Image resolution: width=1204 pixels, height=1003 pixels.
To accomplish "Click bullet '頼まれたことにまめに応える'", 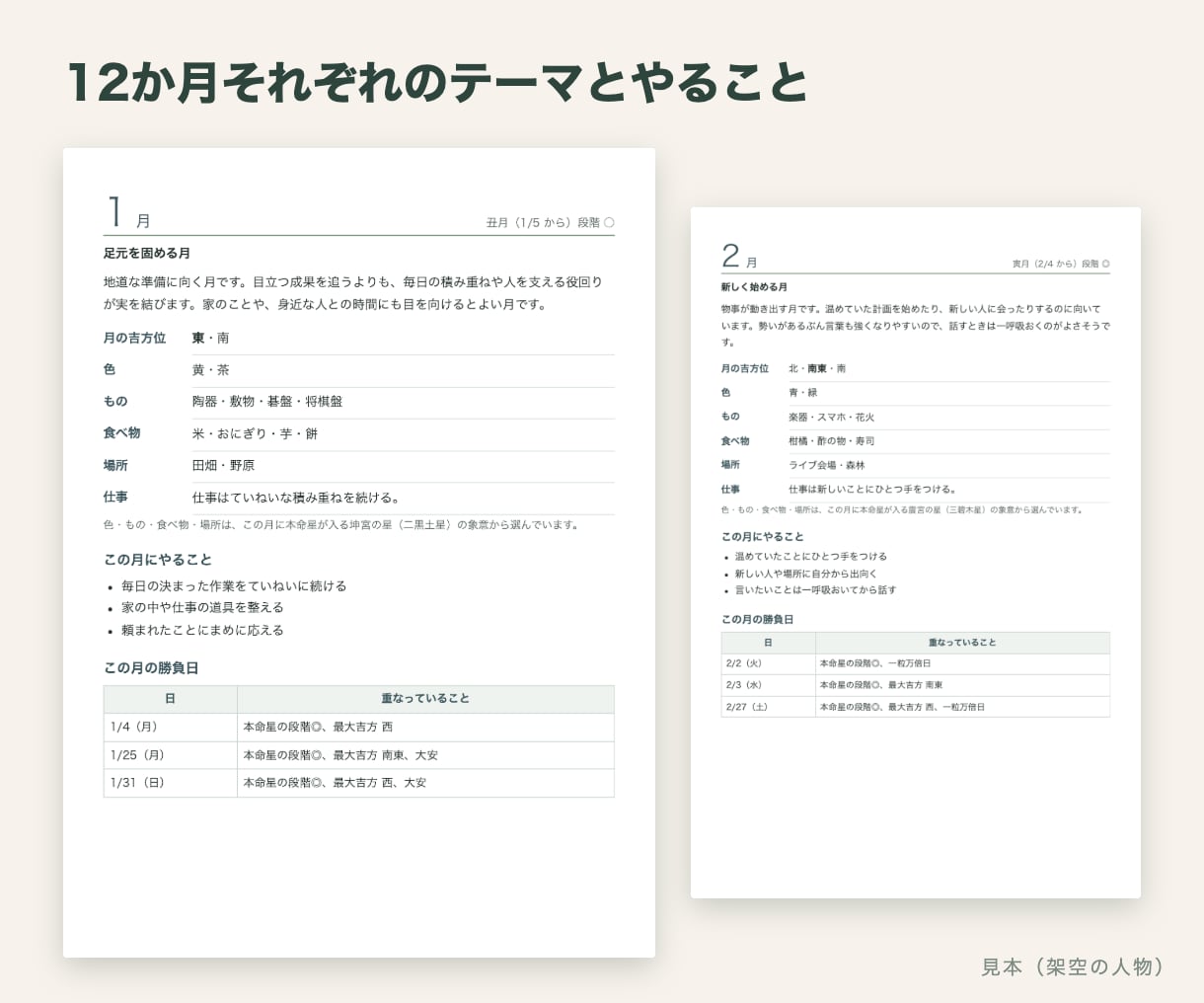I will (202, 631).
